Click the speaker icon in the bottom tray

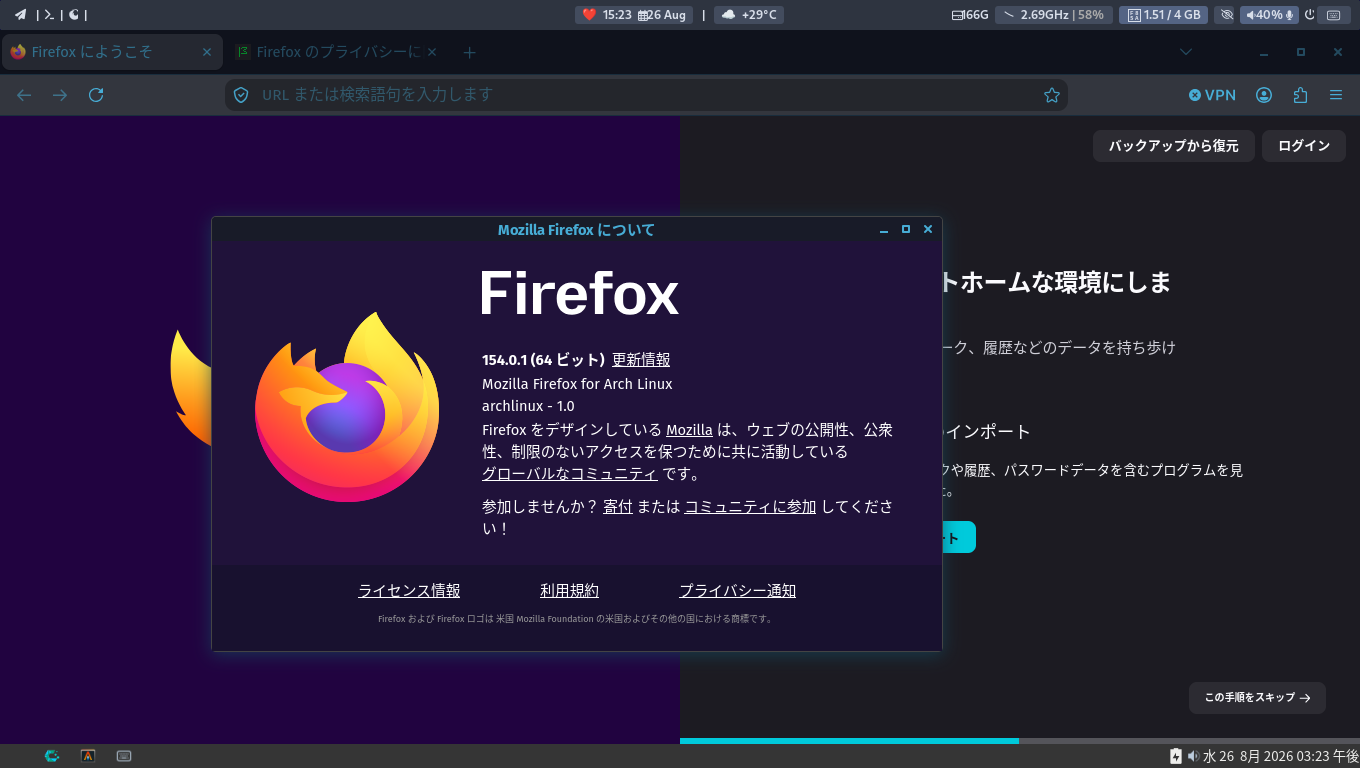tap(1193, 756)
